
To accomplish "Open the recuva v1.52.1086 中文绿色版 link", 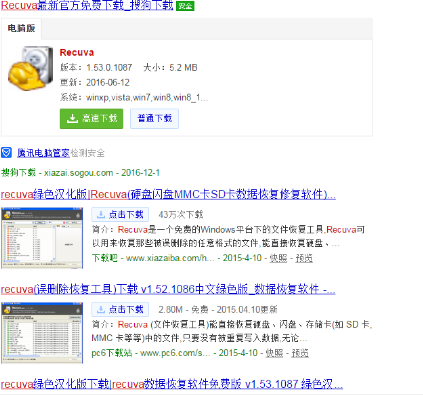I will pos(168,289).
